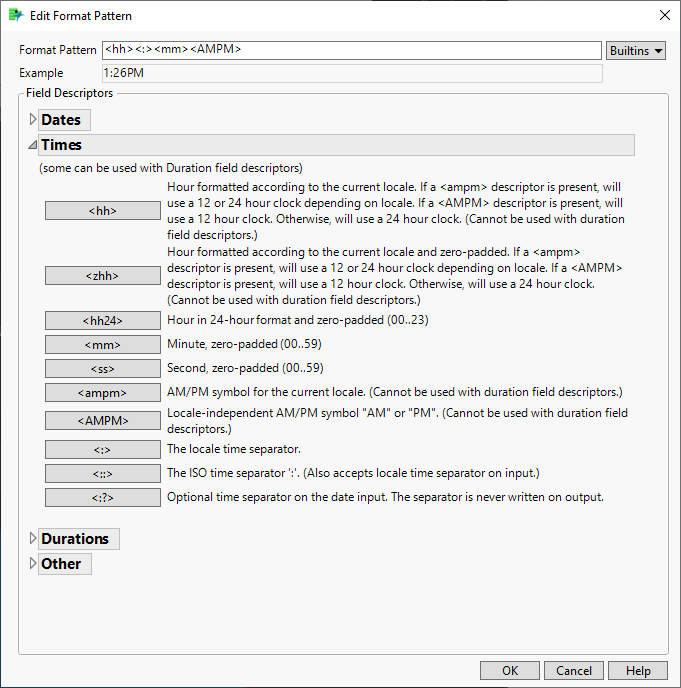Insert the <::> ISO time separator
Screen dimensions: 681x688
coord(103,474)
